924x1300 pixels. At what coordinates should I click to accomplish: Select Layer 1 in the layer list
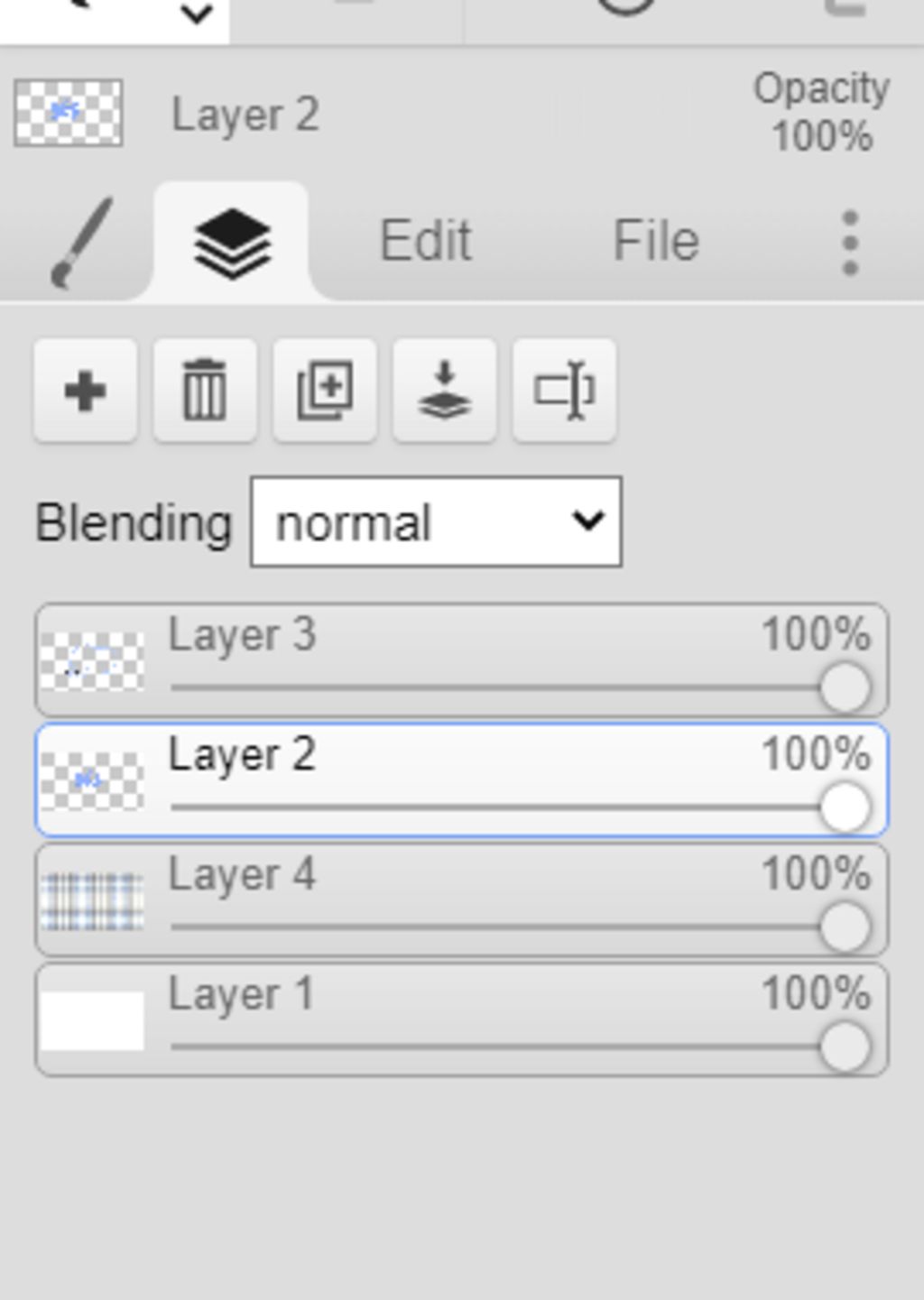tap(462, 1020)
